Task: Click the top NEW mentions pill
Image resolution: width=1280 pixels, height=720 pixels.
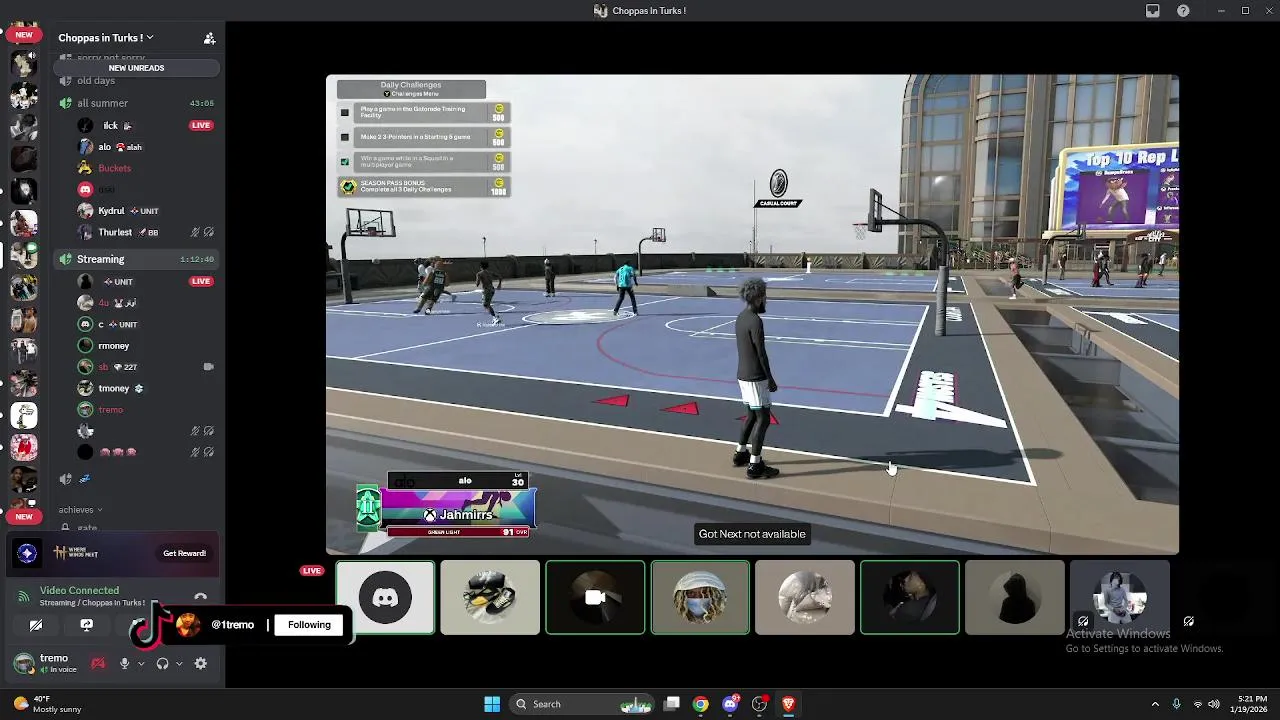Action: [x=23, y=35]
